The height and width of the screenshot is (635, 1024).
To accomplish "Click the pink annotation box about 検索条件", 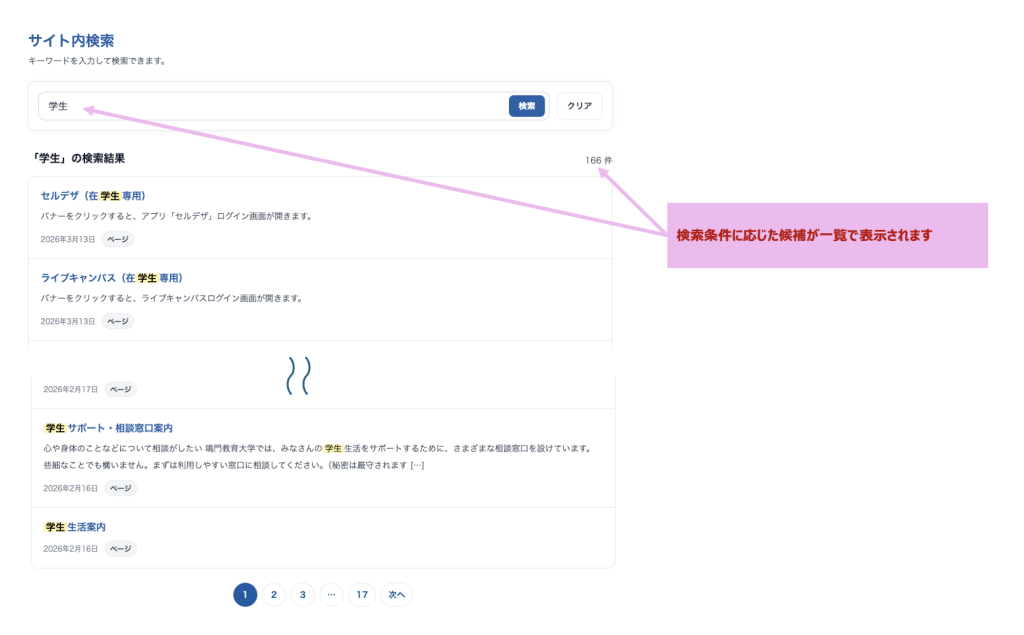I will point(827,236).
